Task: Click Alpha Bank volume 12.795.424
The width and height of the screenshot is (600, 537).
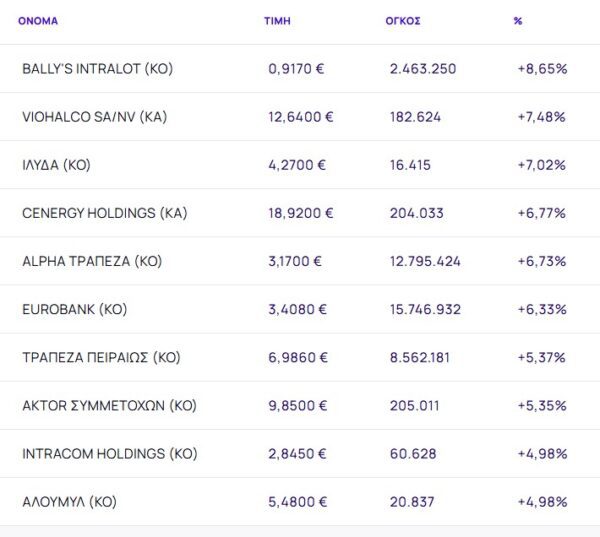Action: [425, 261]
